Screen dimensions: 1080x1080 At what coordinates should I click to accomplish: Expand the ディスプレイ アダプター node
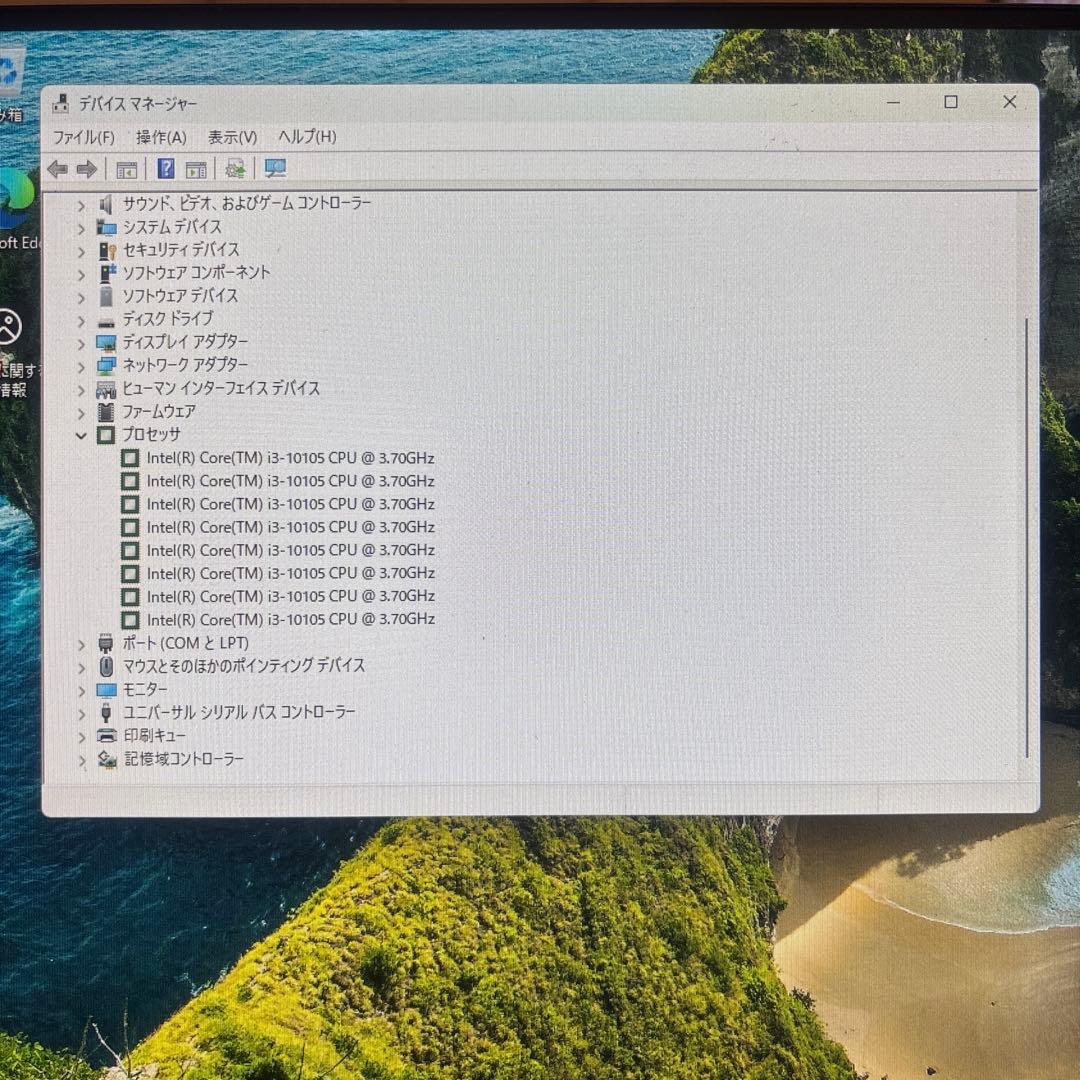tap(81, 342)
